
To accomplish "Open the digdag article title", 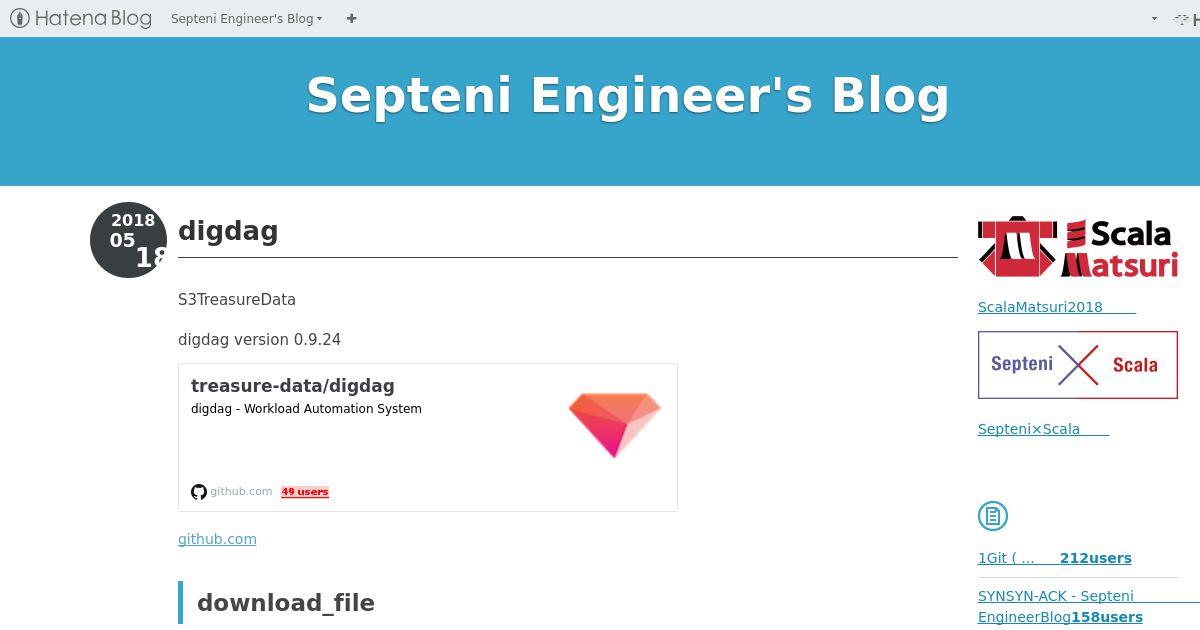I will pyautogui.click(x=228, y=231).
